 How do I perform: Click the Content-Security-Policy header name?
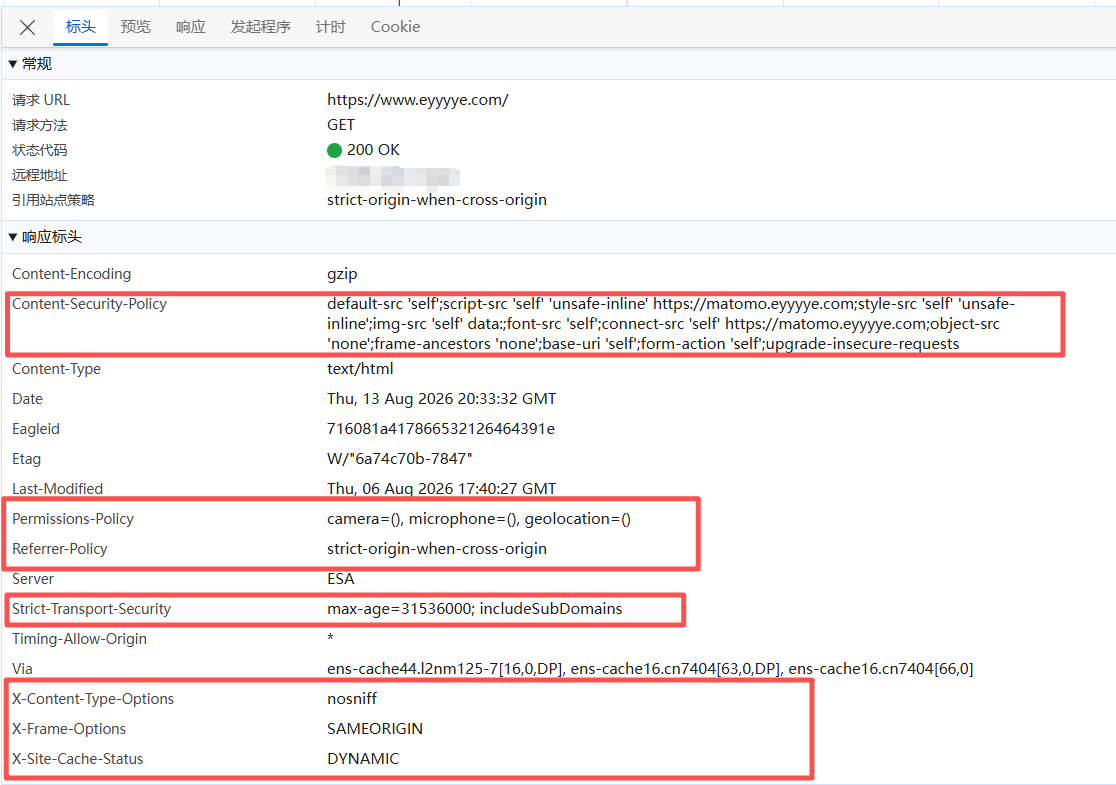tap(89, 304)
